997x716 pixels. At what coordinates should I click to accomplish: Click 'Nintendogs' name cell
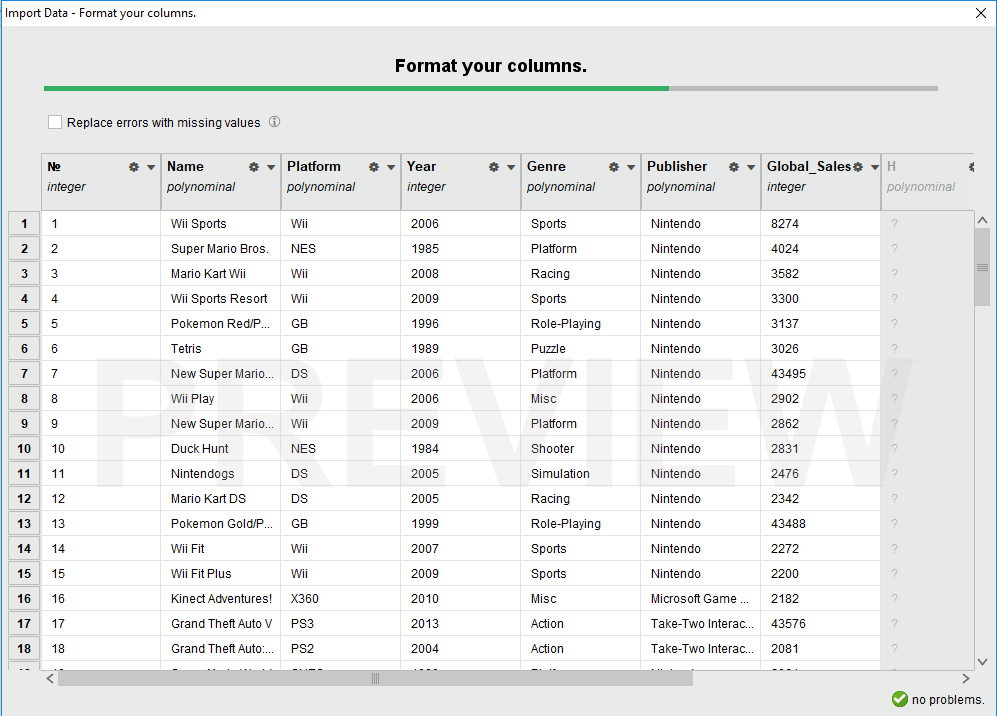pos(221,474)
